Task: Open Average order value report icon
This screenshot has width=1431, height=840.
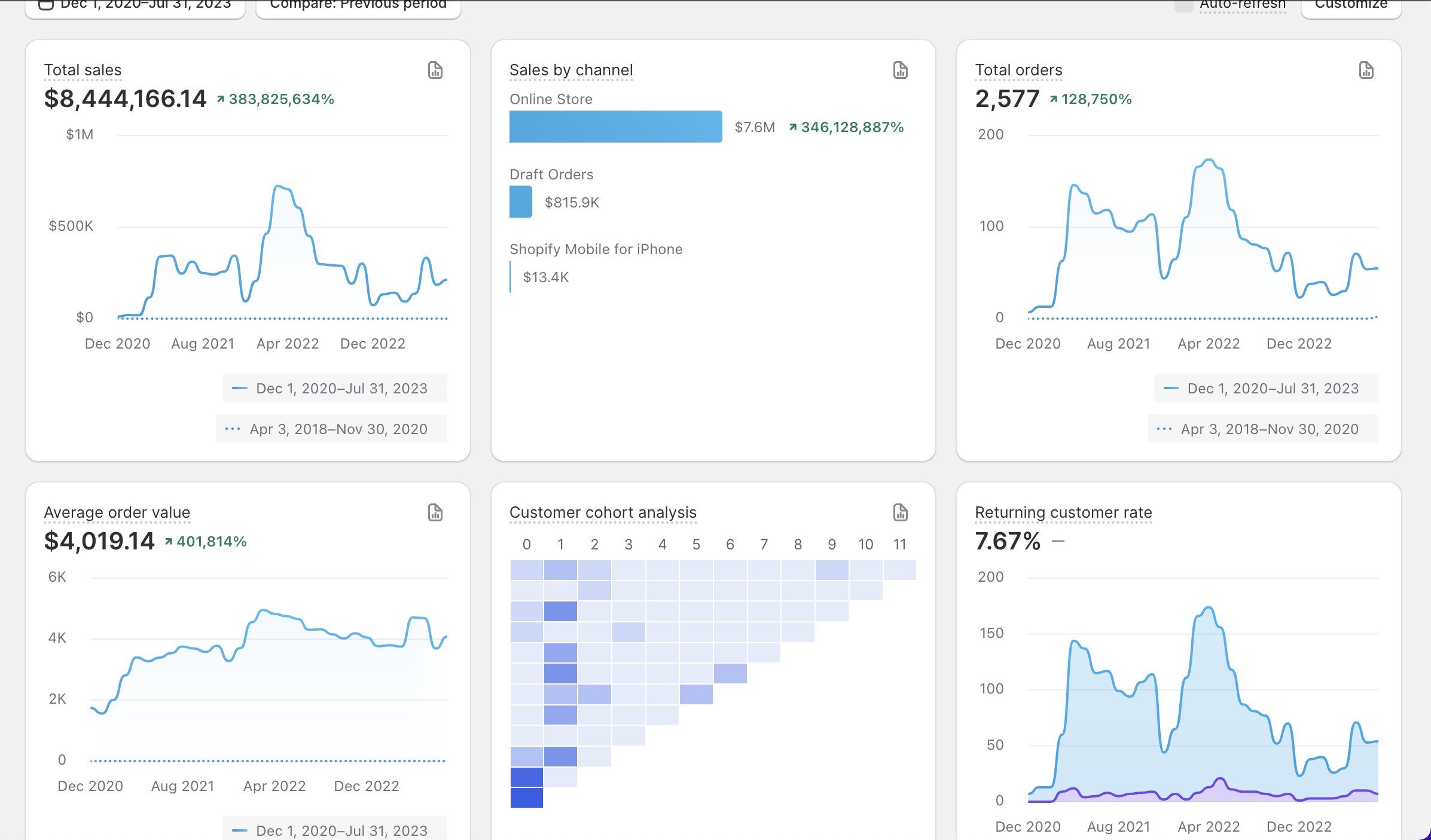Action: pyautogui.click(x=435, y=513)
